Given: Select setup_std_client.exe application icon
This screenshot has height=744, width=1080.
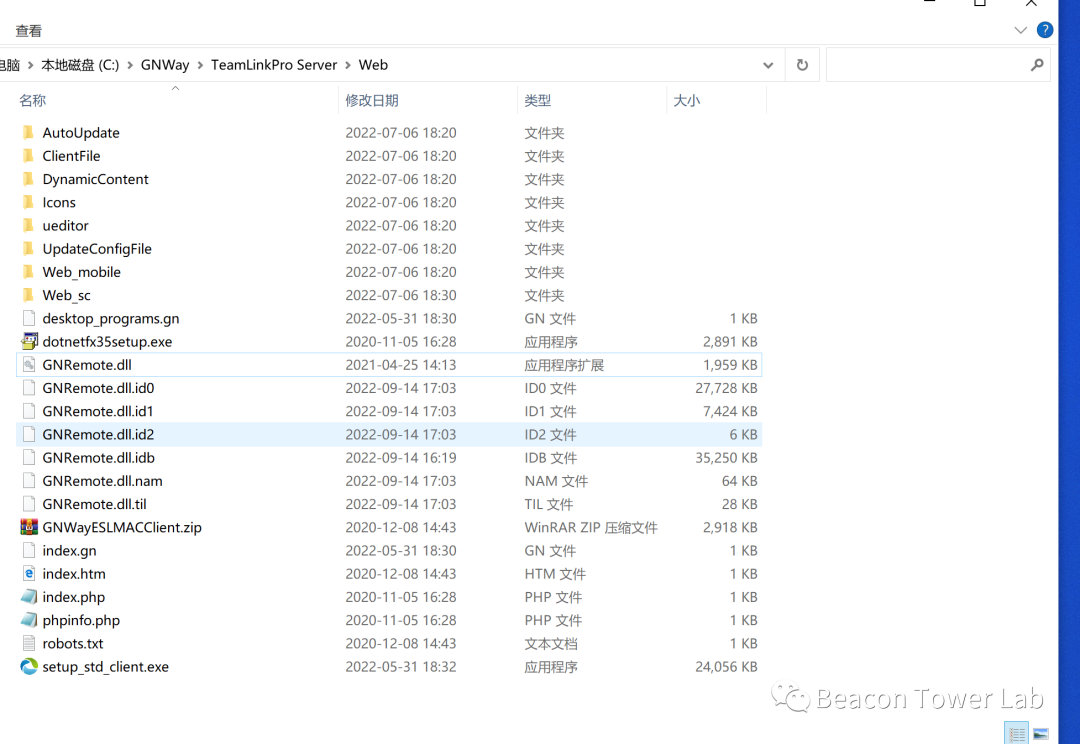Looking at the screenshot, I should (29, 667).
